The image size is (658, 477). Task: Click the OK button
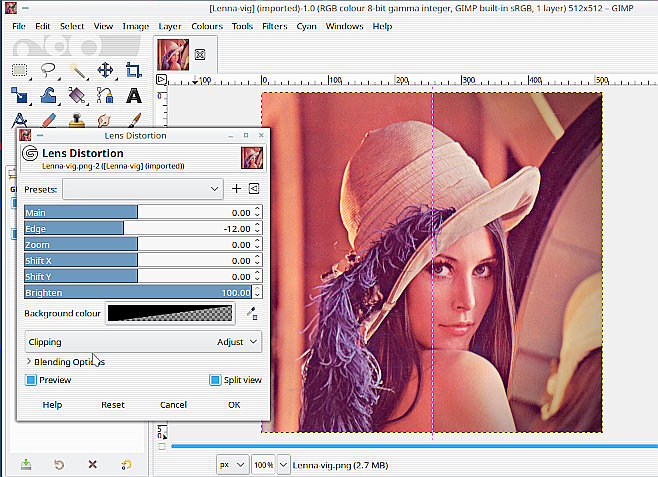click(234, 405)
